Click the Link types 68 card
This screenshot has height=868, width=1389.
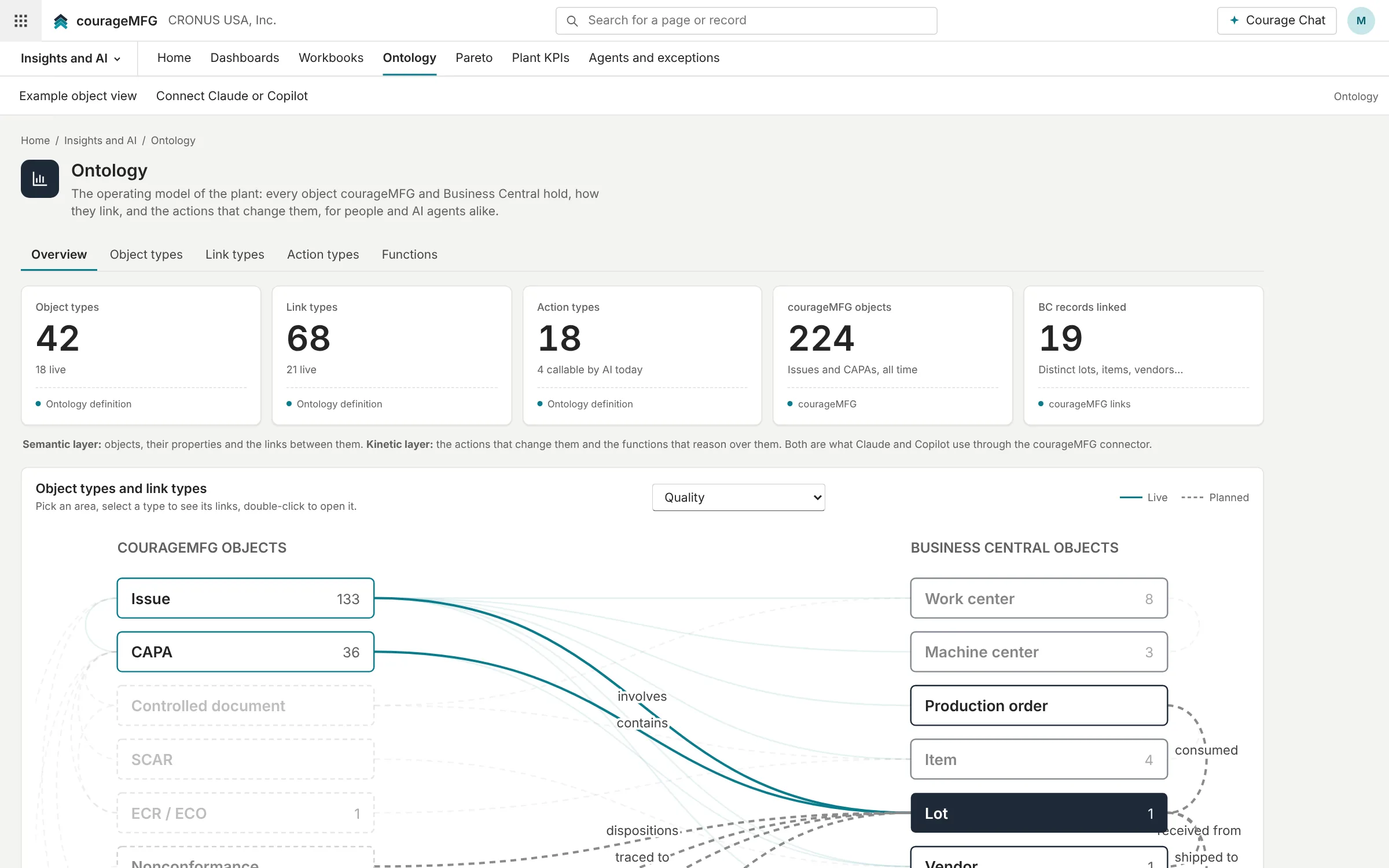392,355
